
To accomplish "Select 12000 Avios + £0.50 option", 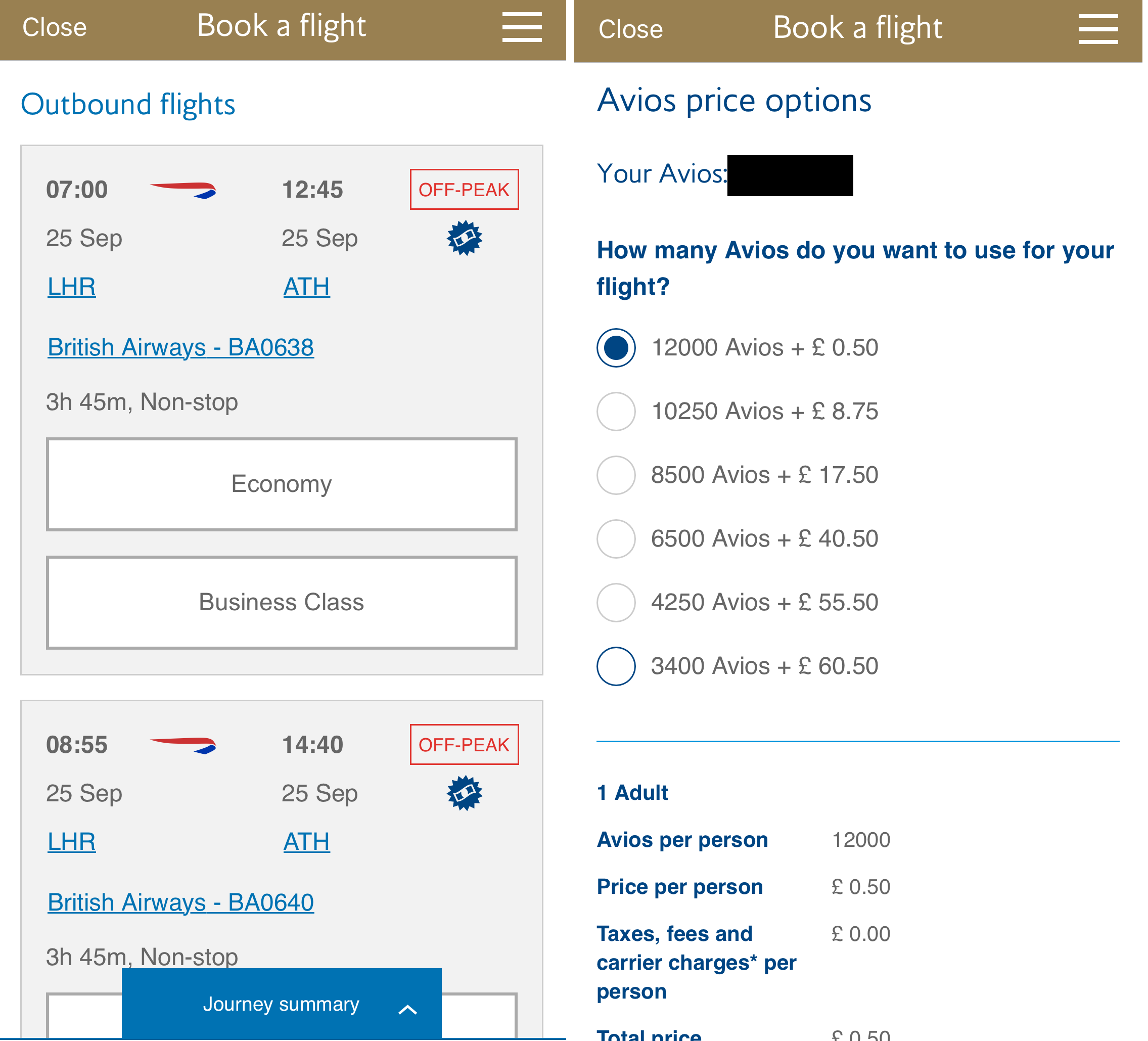I will (x=616, y=348).
